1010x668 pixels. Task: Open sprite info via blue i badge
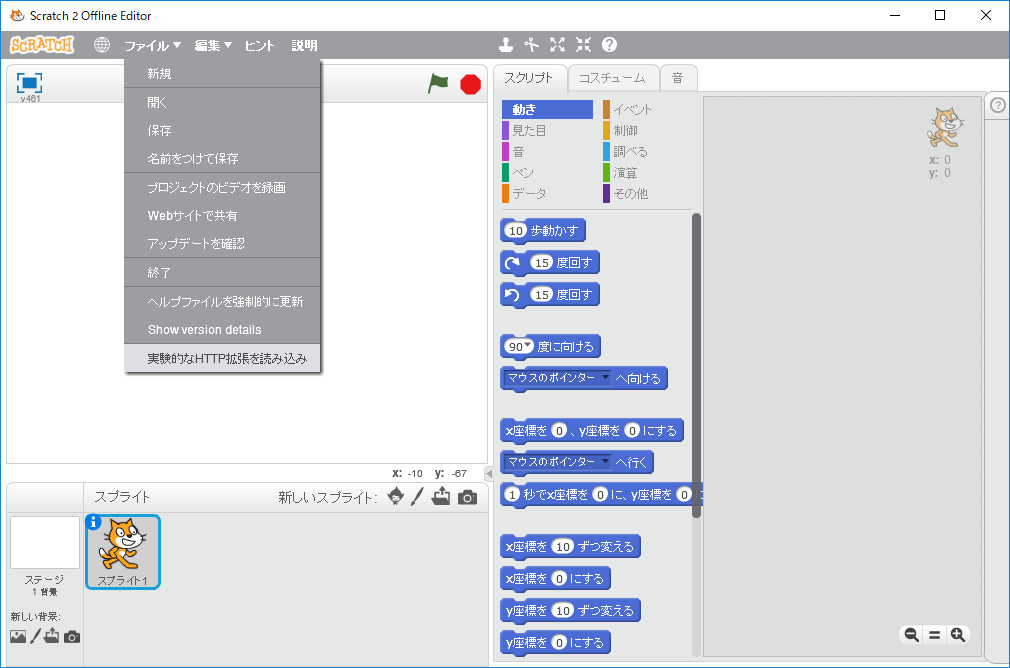pyautogui.click(x=94, y=521)
